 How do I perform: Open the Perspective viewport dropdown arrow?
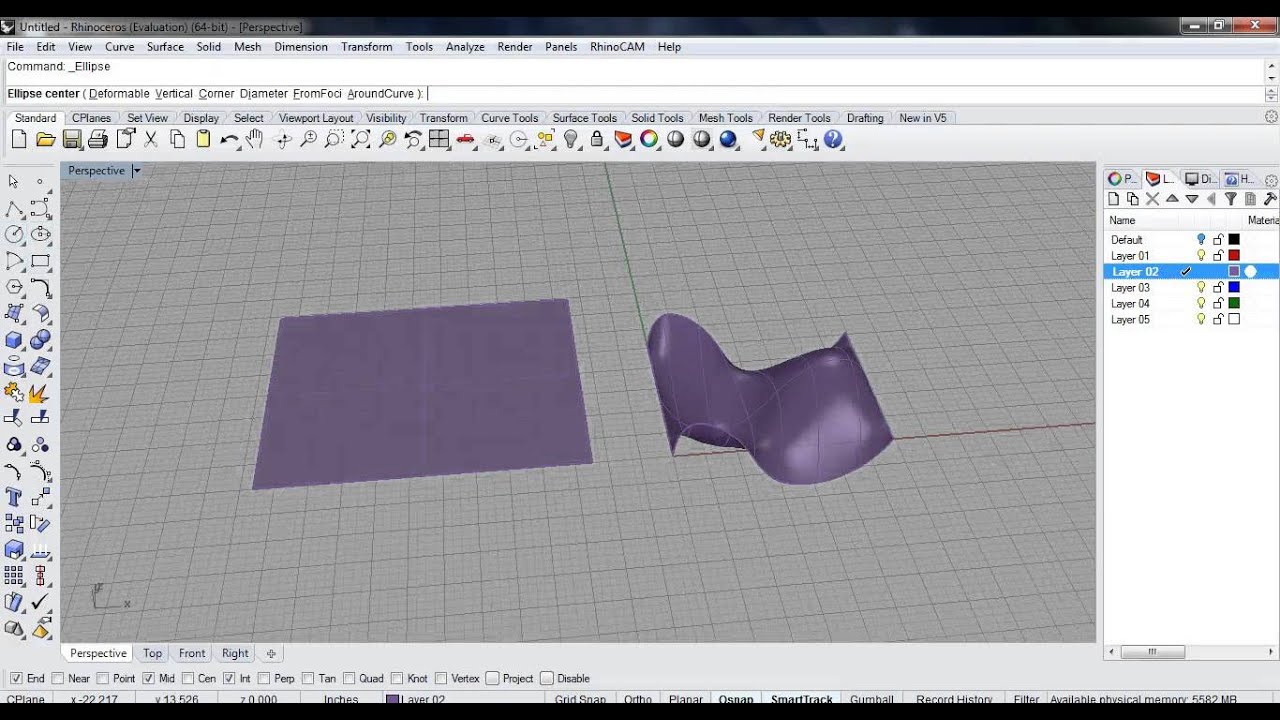137,171
